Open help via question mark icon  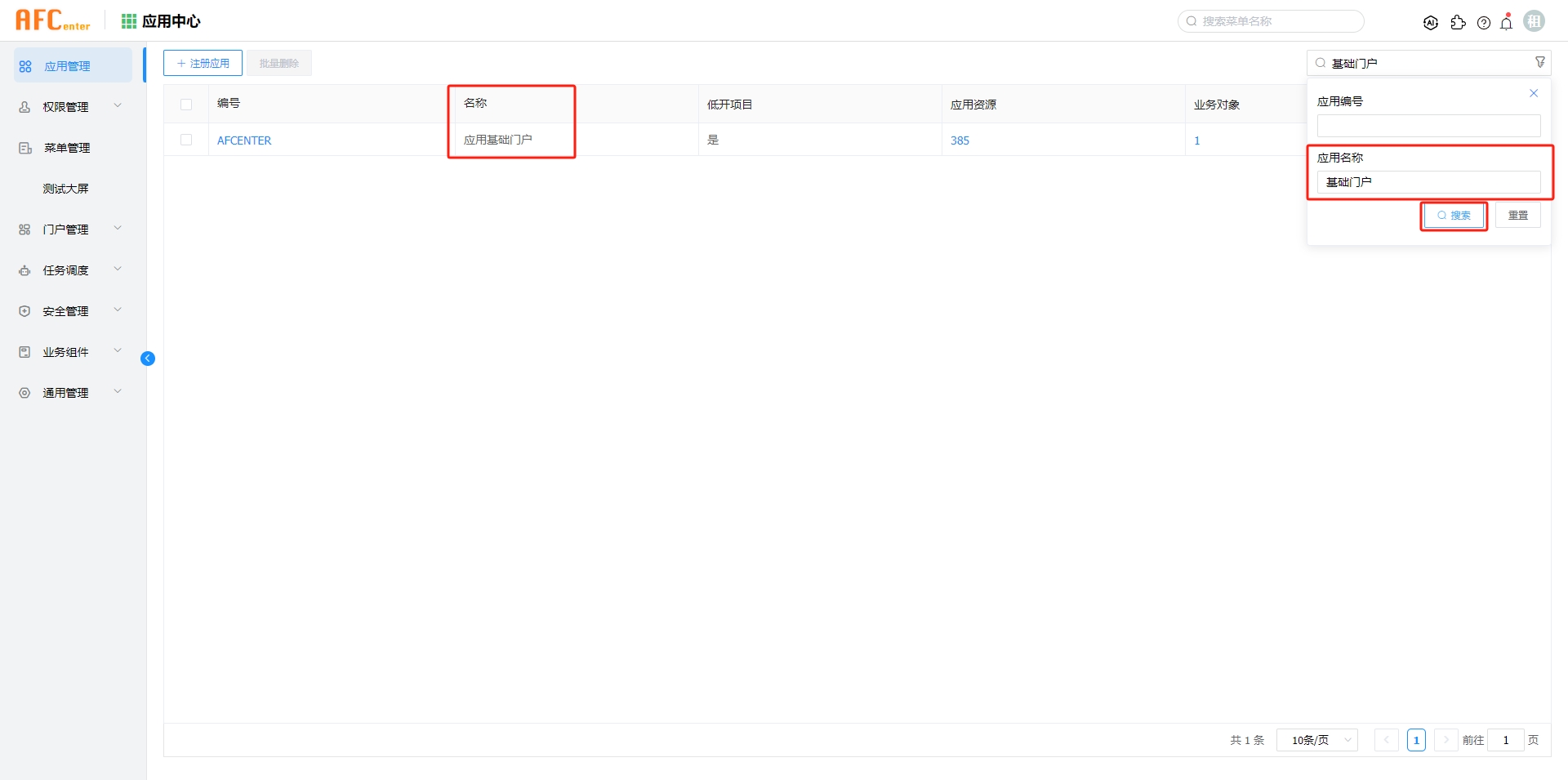1484,23
